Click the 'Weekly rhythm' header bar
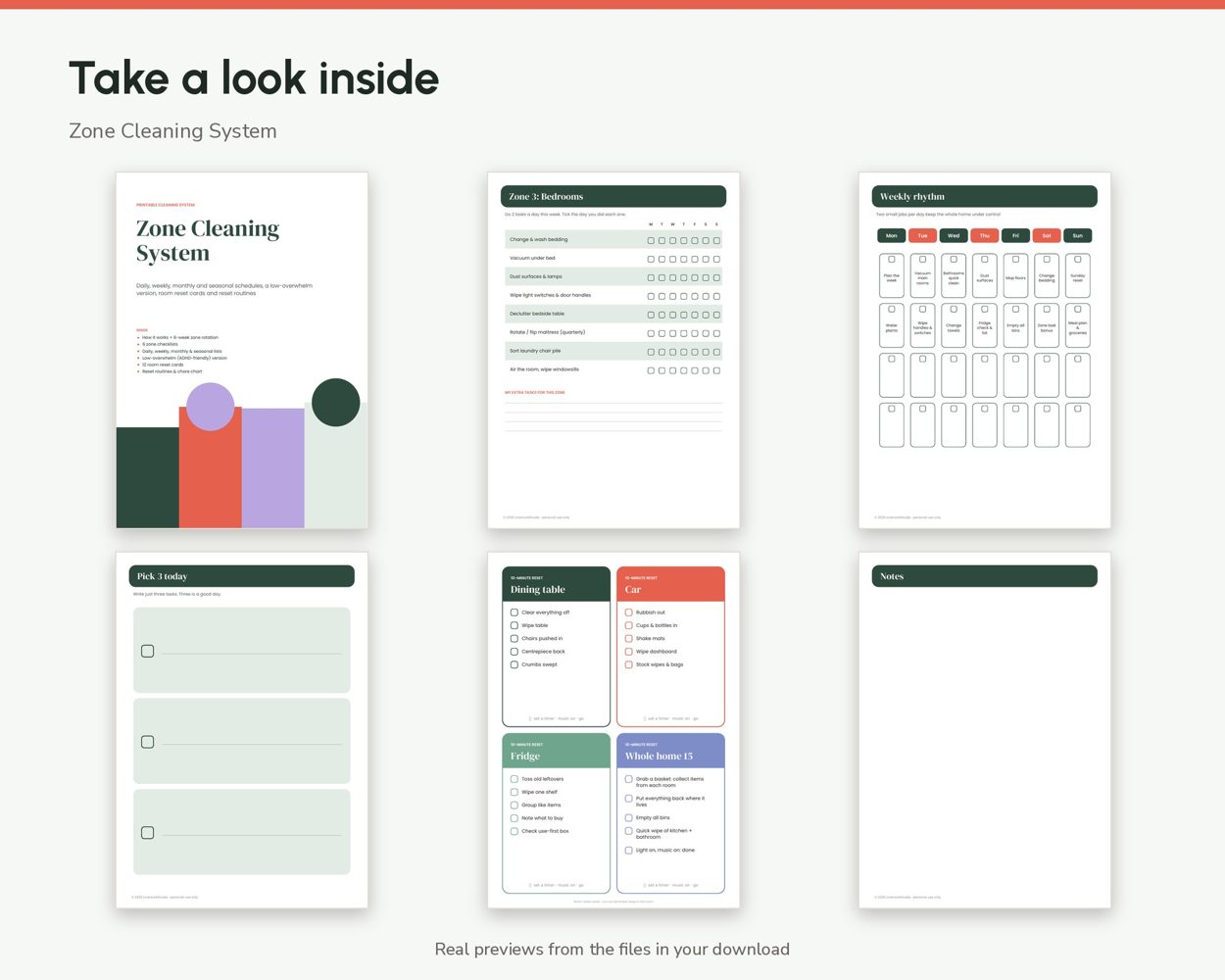The height and width of the screenshot is (980, 1225). click(x=985, y=196)
